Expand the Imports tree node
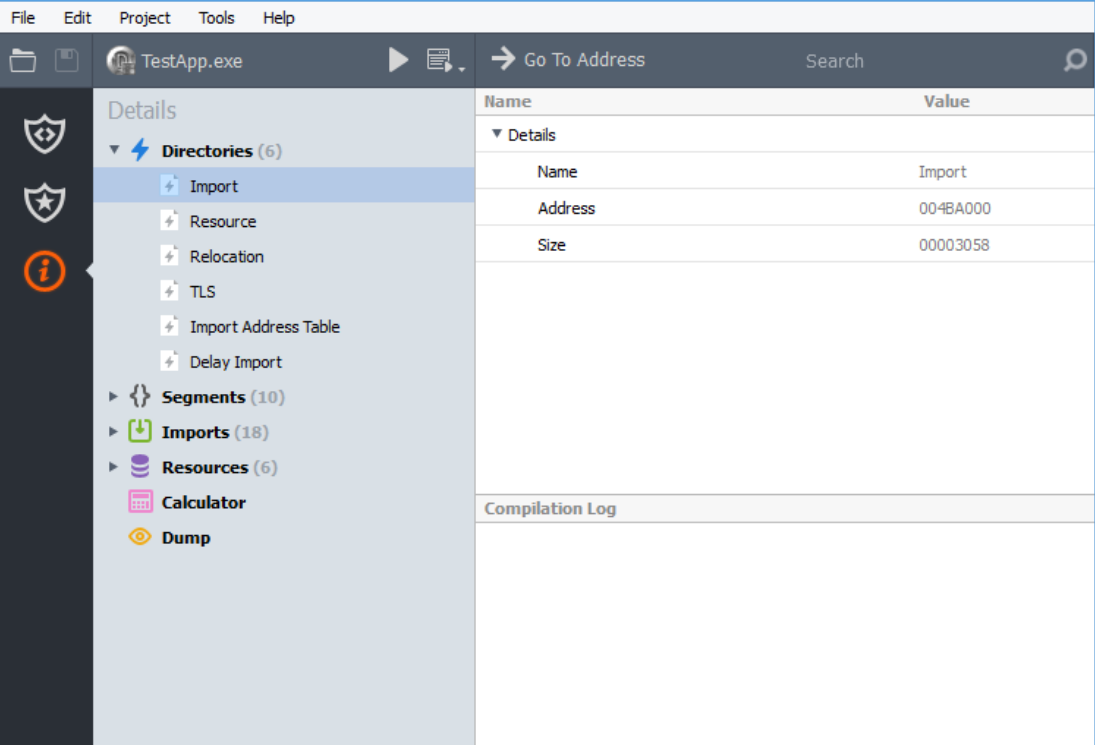The height and width of the screenshot is (745, 1095). [x=113, y=431]
